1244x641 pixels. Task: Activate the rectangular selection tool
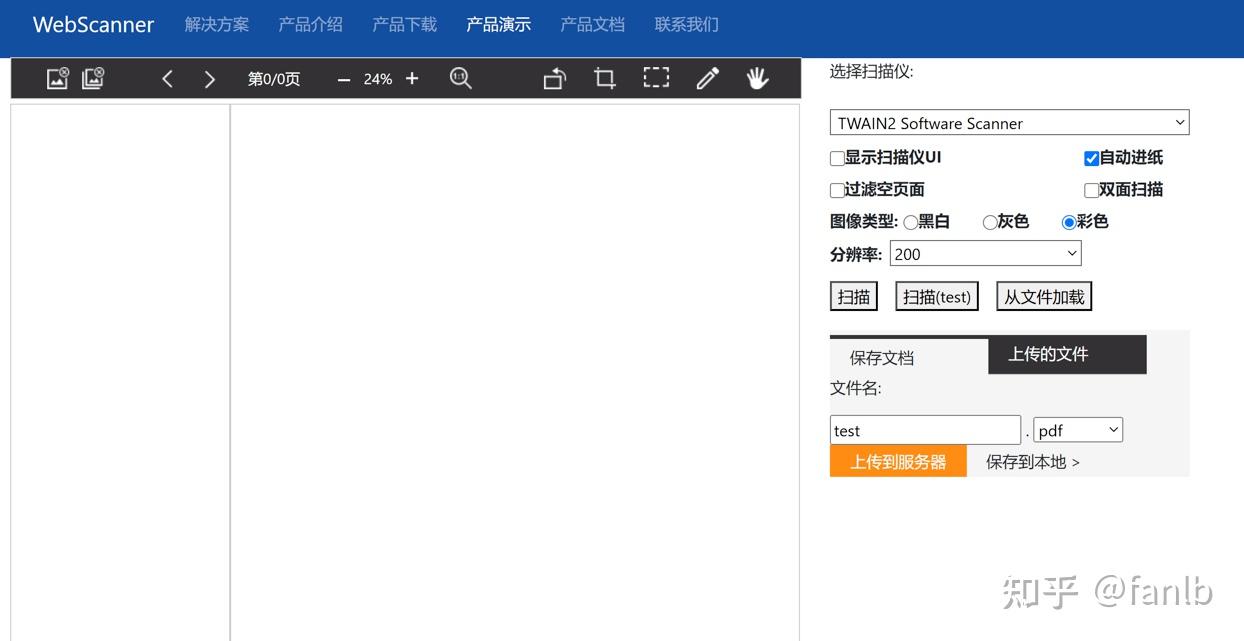[656, 78]
